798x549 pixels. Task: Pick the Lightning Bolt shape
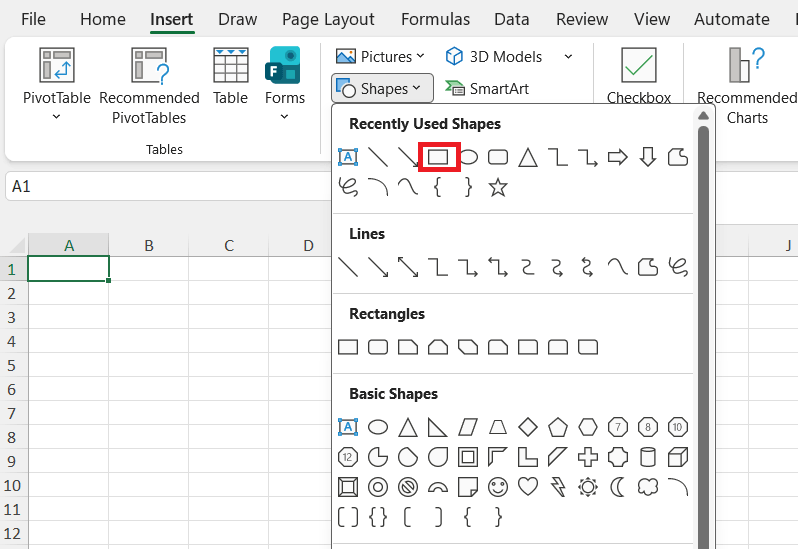pyautogui.click(x=558, y=487)
